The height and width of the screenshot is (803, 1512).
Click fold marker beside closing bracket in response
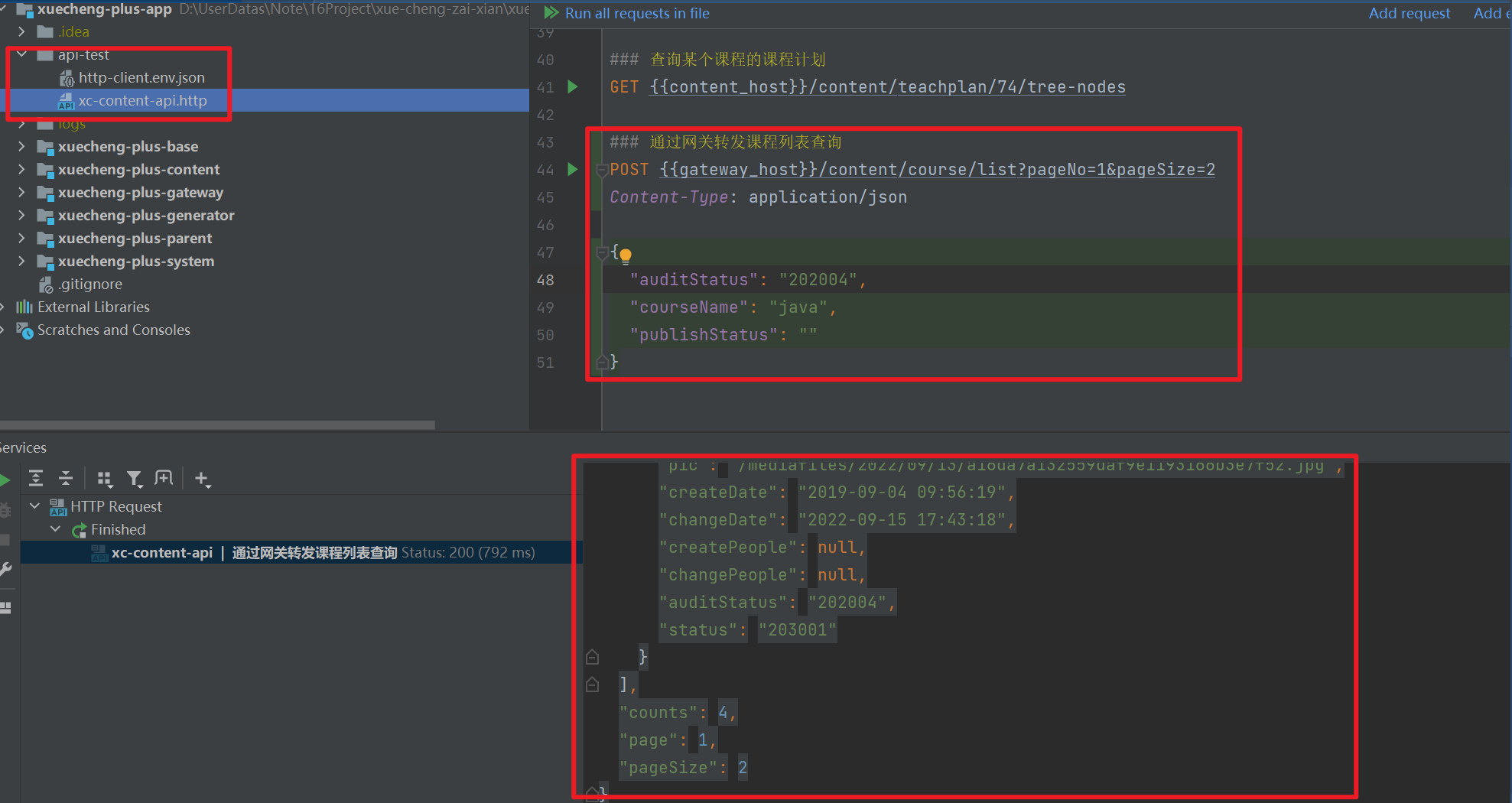(x=592, y=684)
